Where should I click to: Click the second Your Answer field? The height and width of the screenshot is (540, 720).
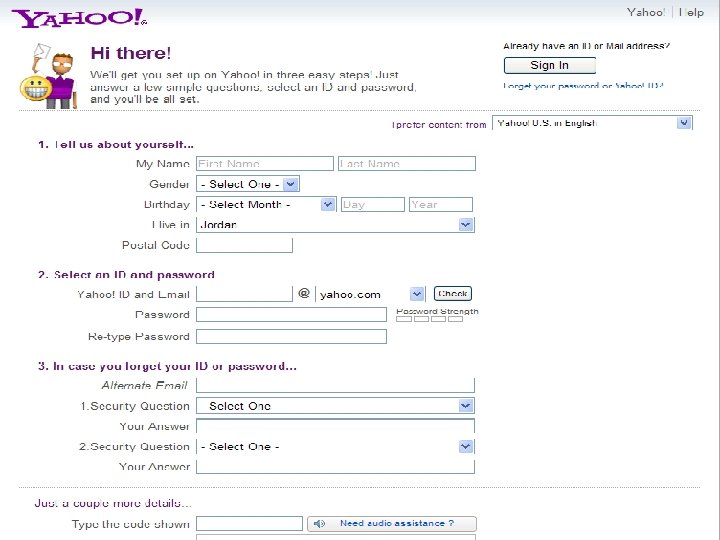(336, 467)
